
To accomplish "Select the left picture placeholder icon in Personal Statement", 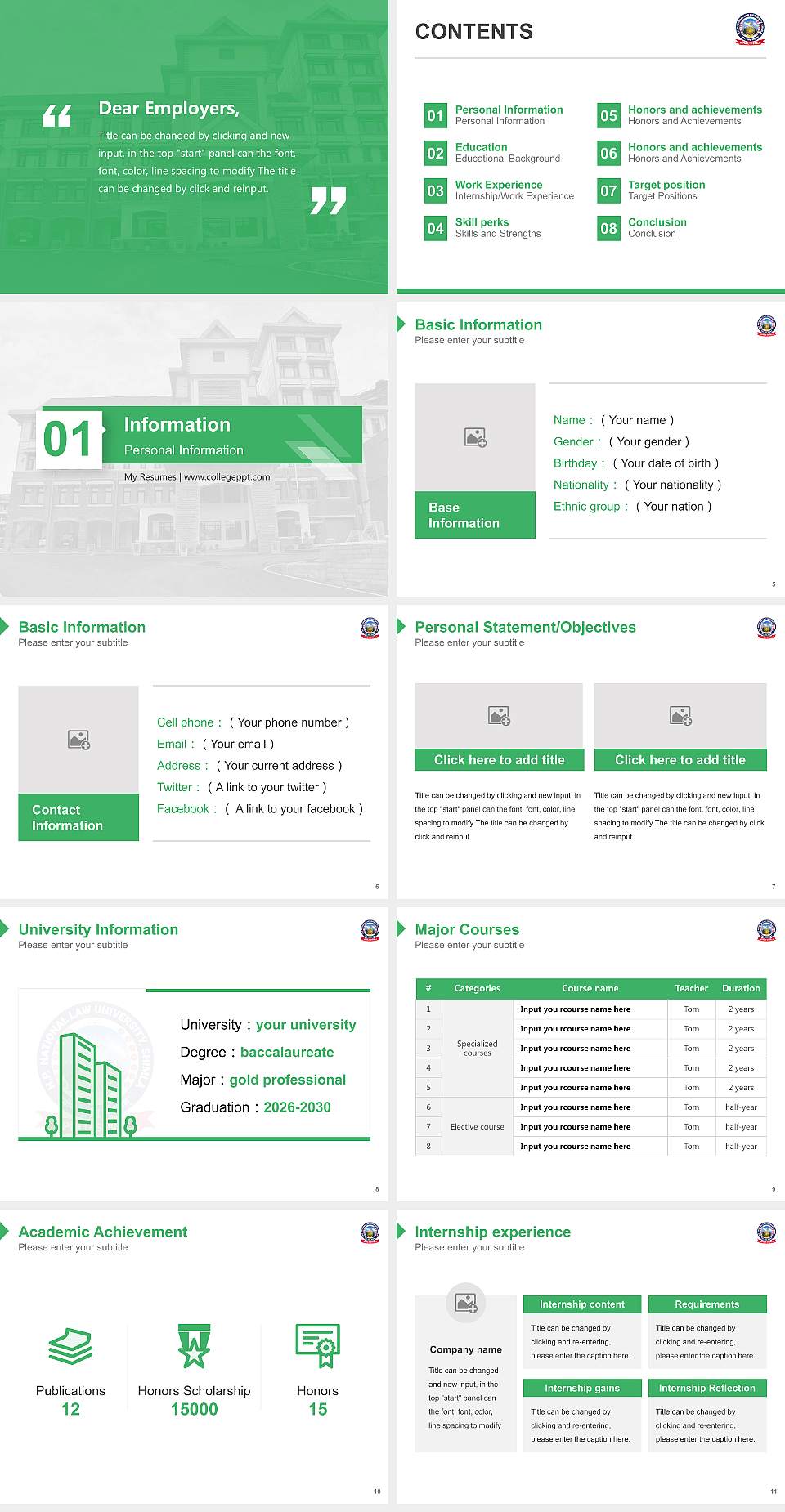I will (499, 715).
